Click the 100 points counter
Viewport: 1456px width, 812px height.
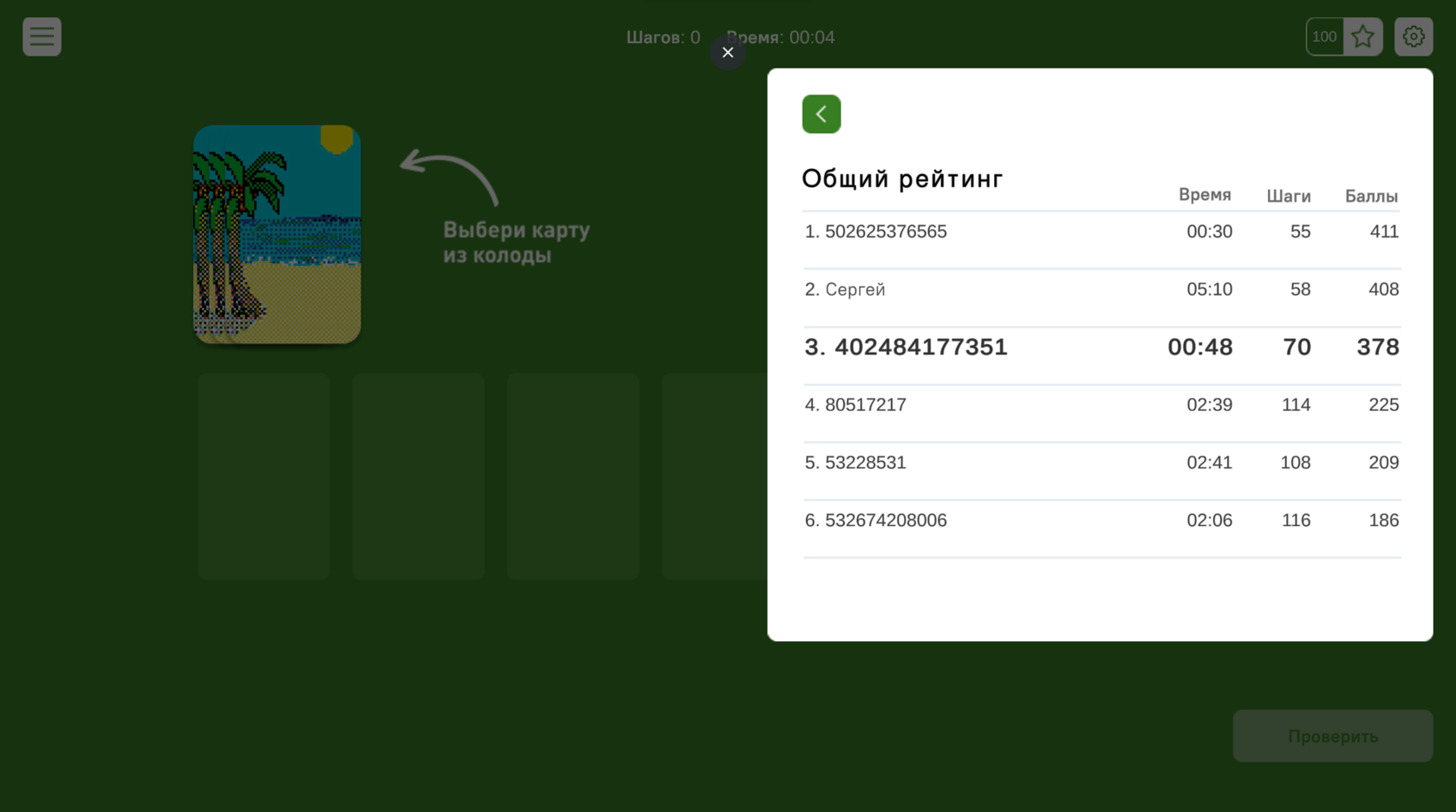pyautogui.click(x=1324, y=36)
